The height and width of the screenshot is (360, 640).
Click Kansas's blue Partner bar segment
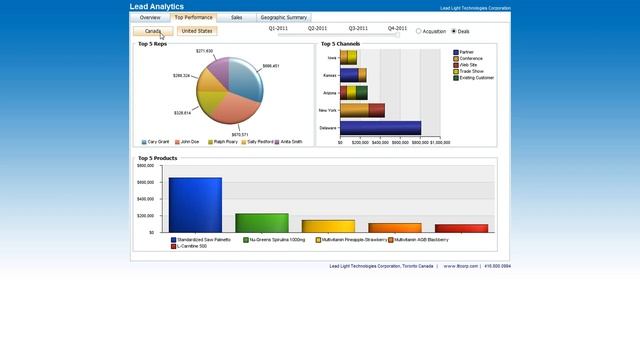(349, 75)
